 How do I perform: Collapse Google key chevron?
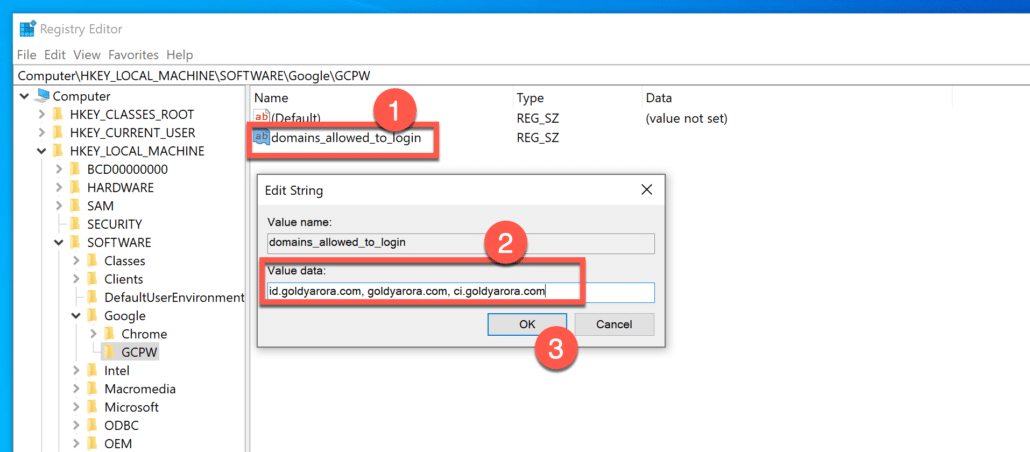pyautogui.click(x=76, y=315)
